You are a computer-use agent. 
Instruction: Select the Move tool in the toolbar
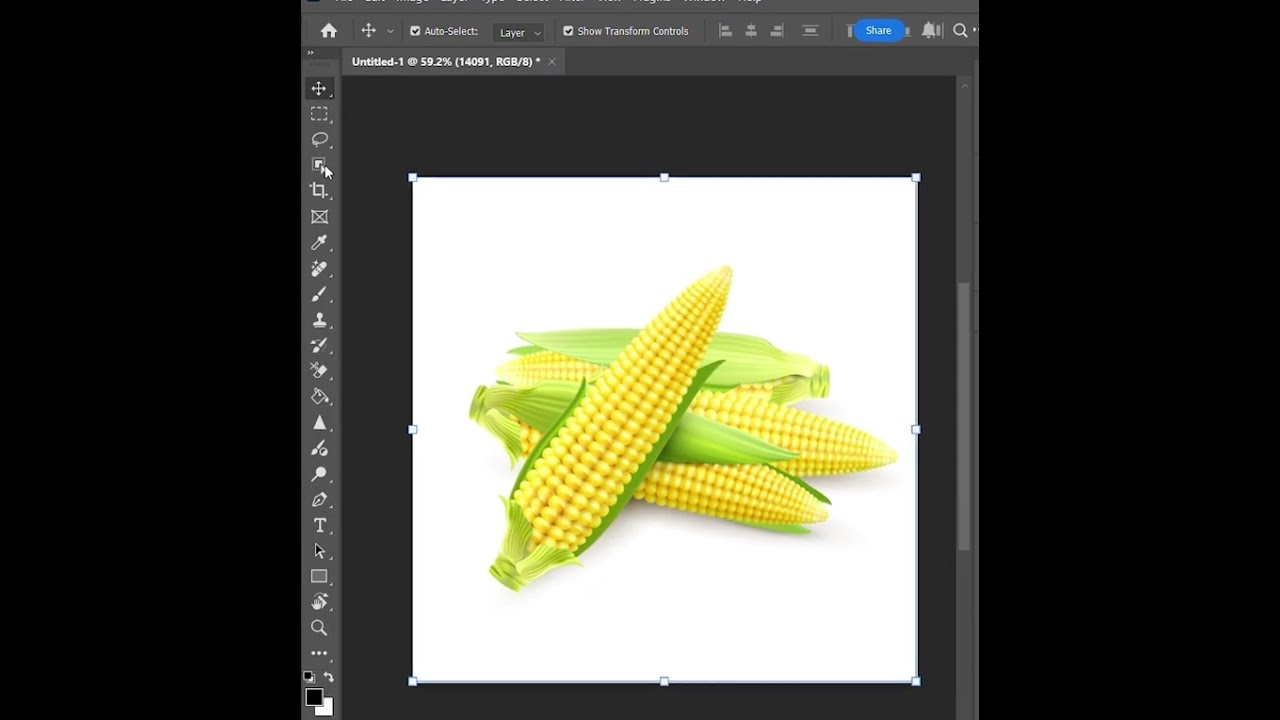click(319, 88)
